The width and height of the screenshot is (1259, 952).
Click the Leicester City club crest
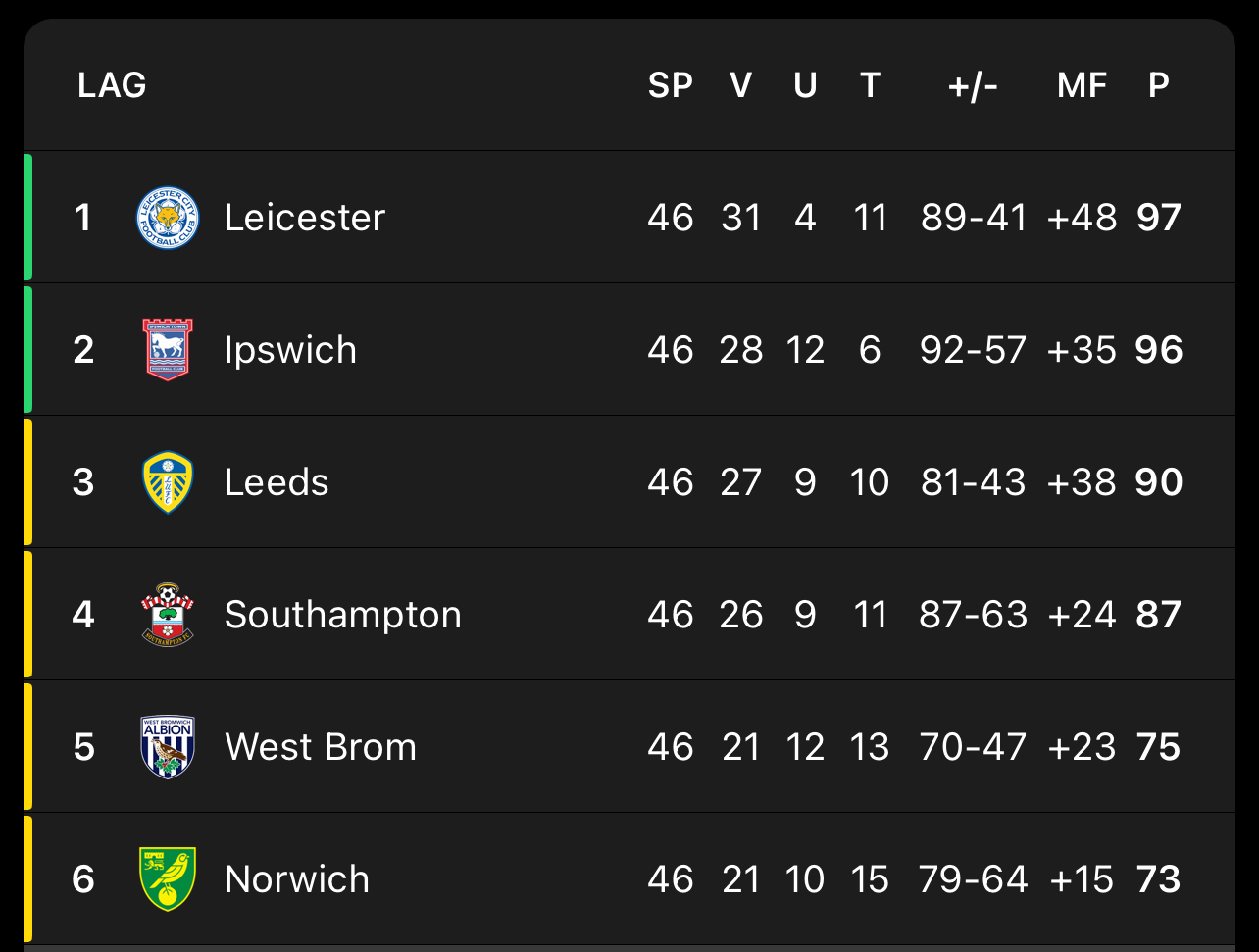[168, 218]
